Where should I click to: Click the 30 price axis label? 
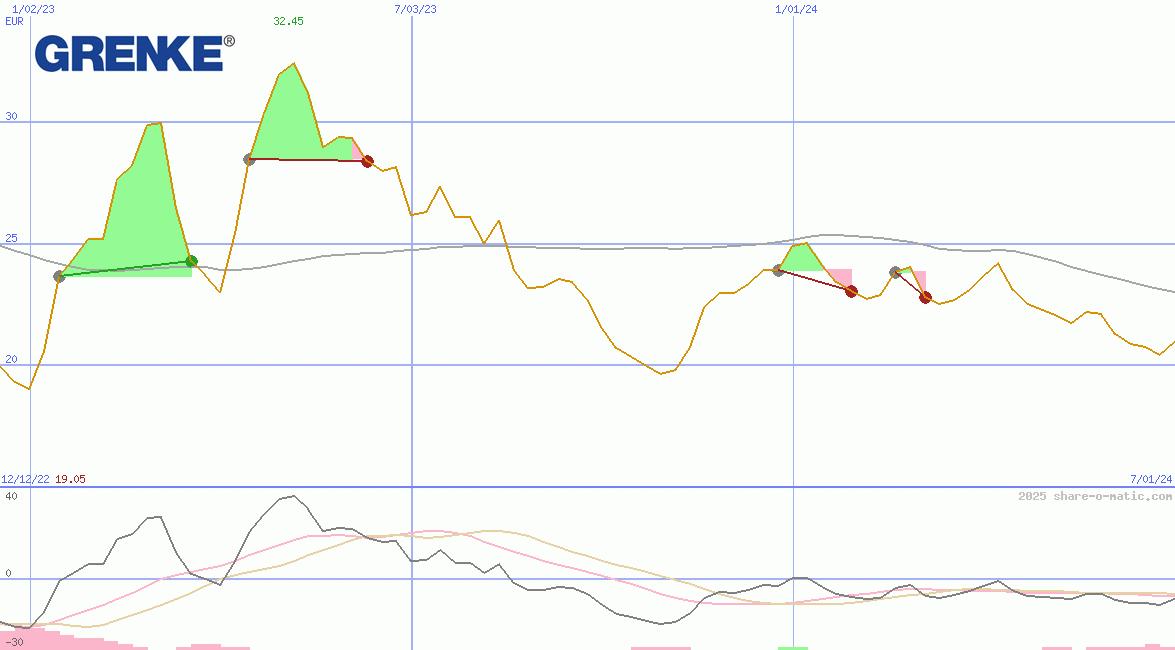point(11,116)
